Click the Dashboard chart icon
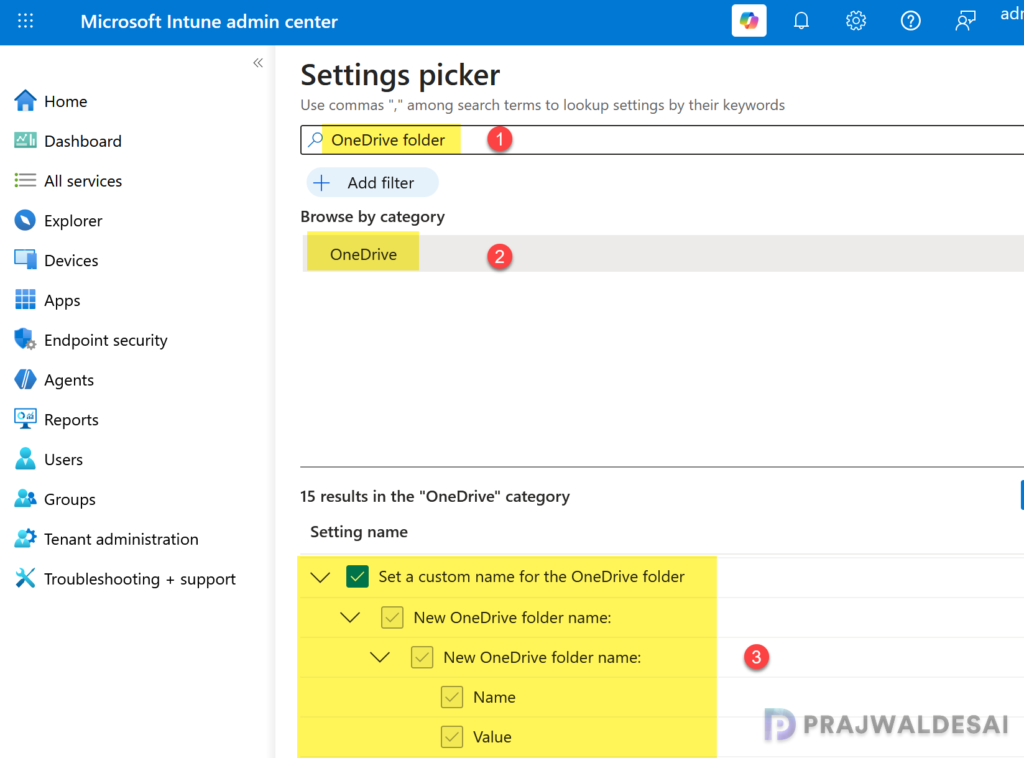Screen dimensions: 1024x758 click(25, 140)
